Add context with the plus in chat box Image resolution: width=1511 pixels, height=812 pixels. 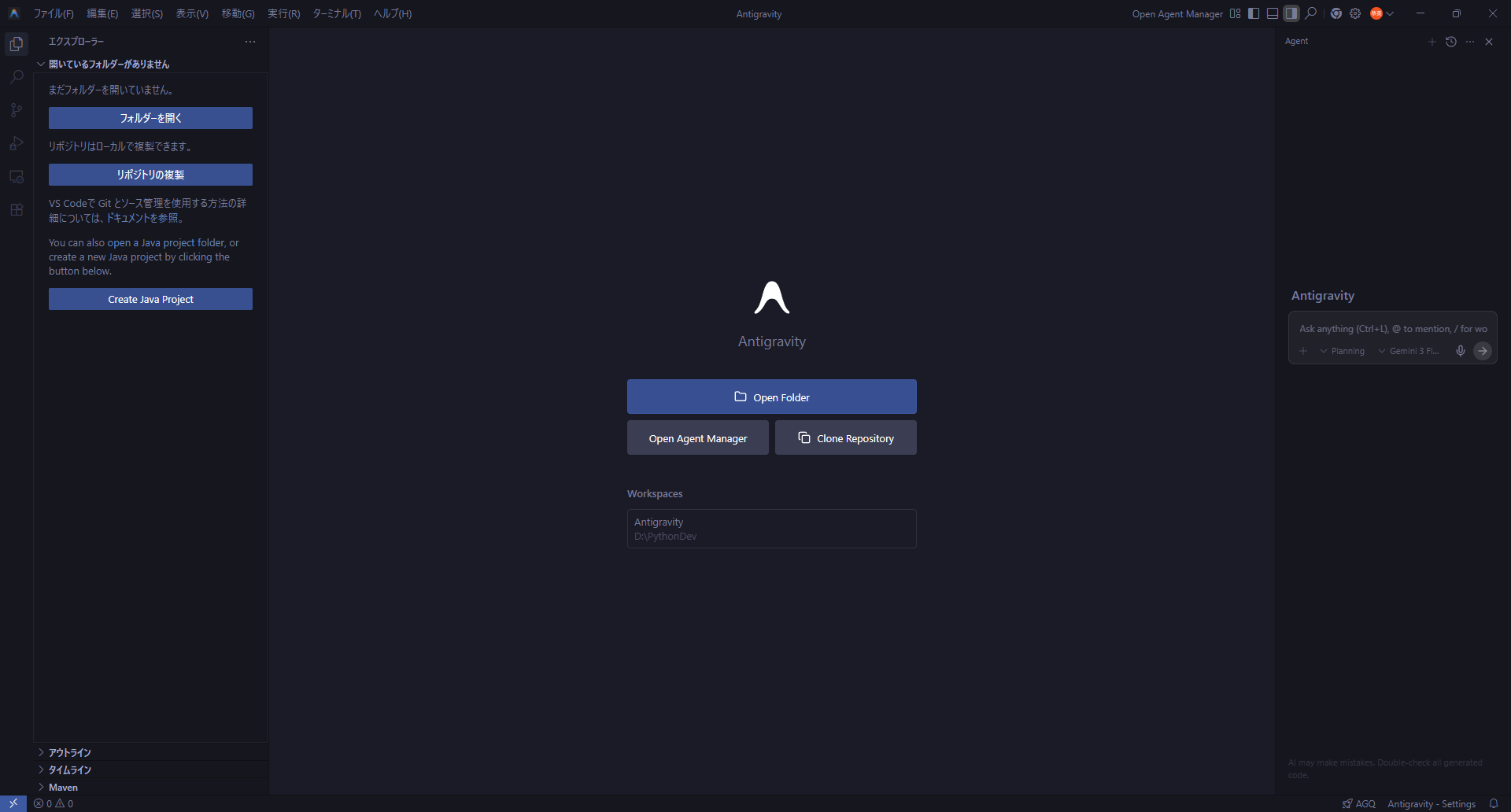(1303, 351)
